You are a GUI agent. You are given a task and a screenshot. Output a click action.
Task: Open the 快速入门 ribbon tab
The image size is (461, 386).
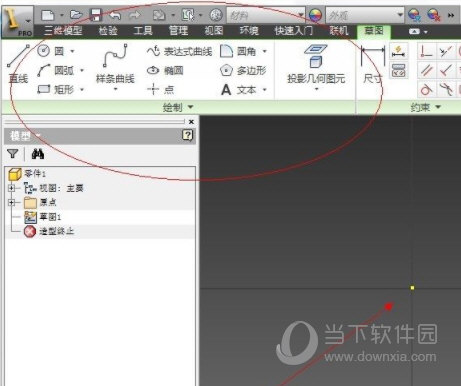(294, 31)
